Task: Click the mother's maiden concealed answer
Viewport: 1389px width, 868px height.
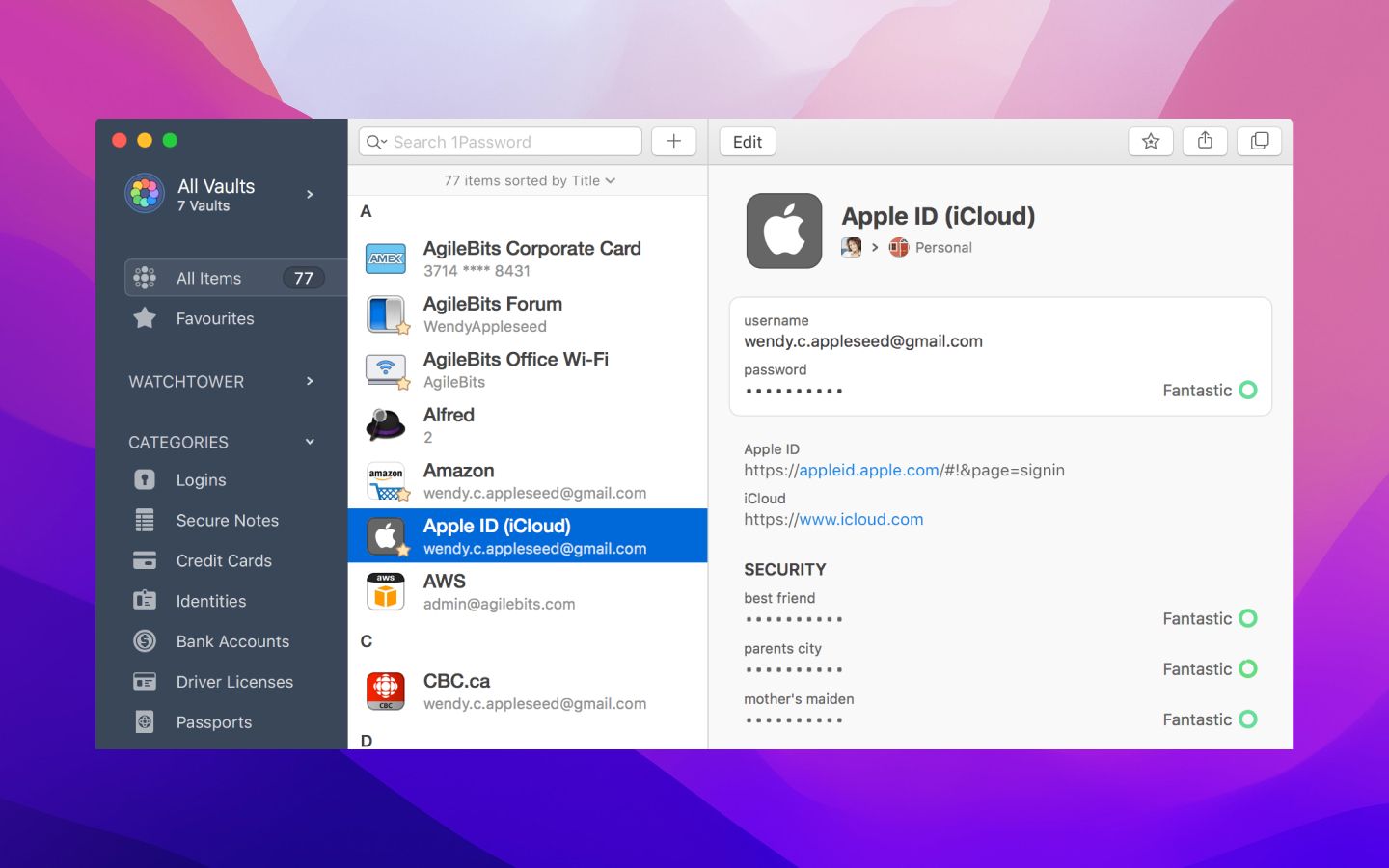Action: coord(794,720)
